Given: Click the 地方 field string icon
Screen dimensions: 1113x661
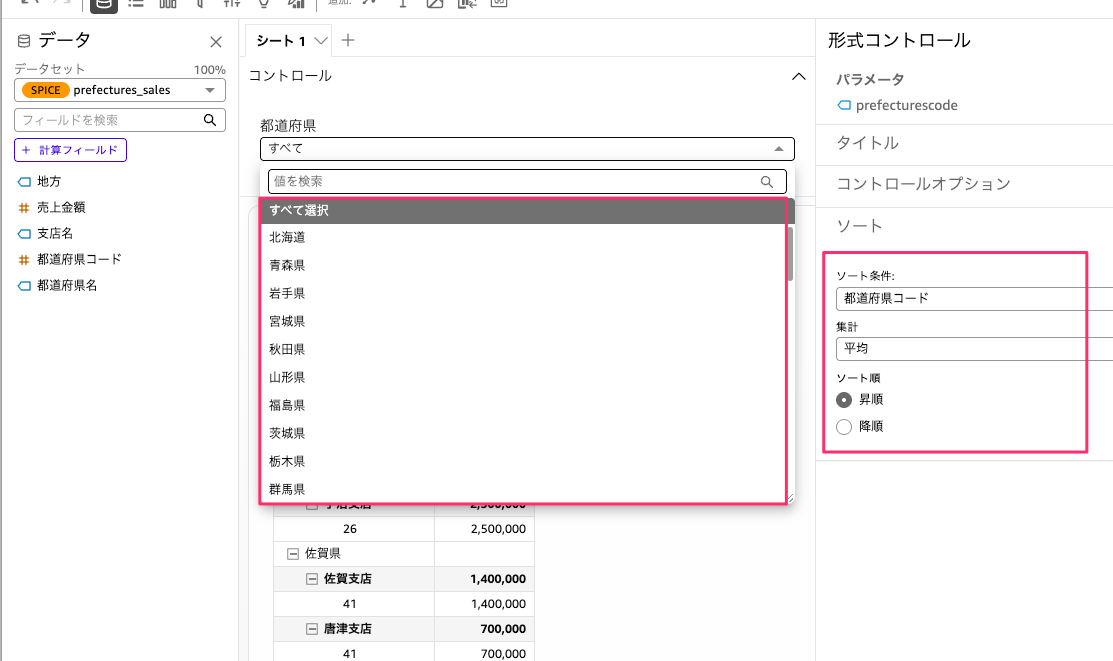Looking at the screenshot, I should point(24,182).
